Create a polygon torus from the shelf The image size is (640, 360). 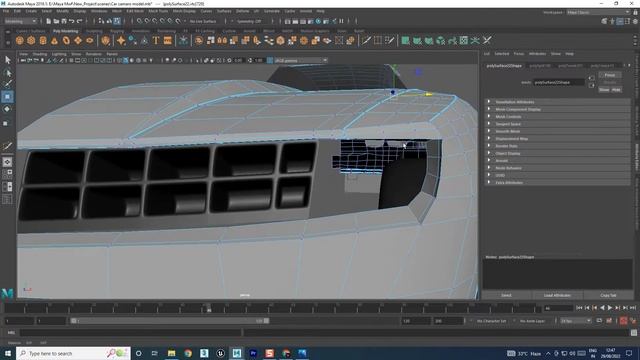coord(66,40)
